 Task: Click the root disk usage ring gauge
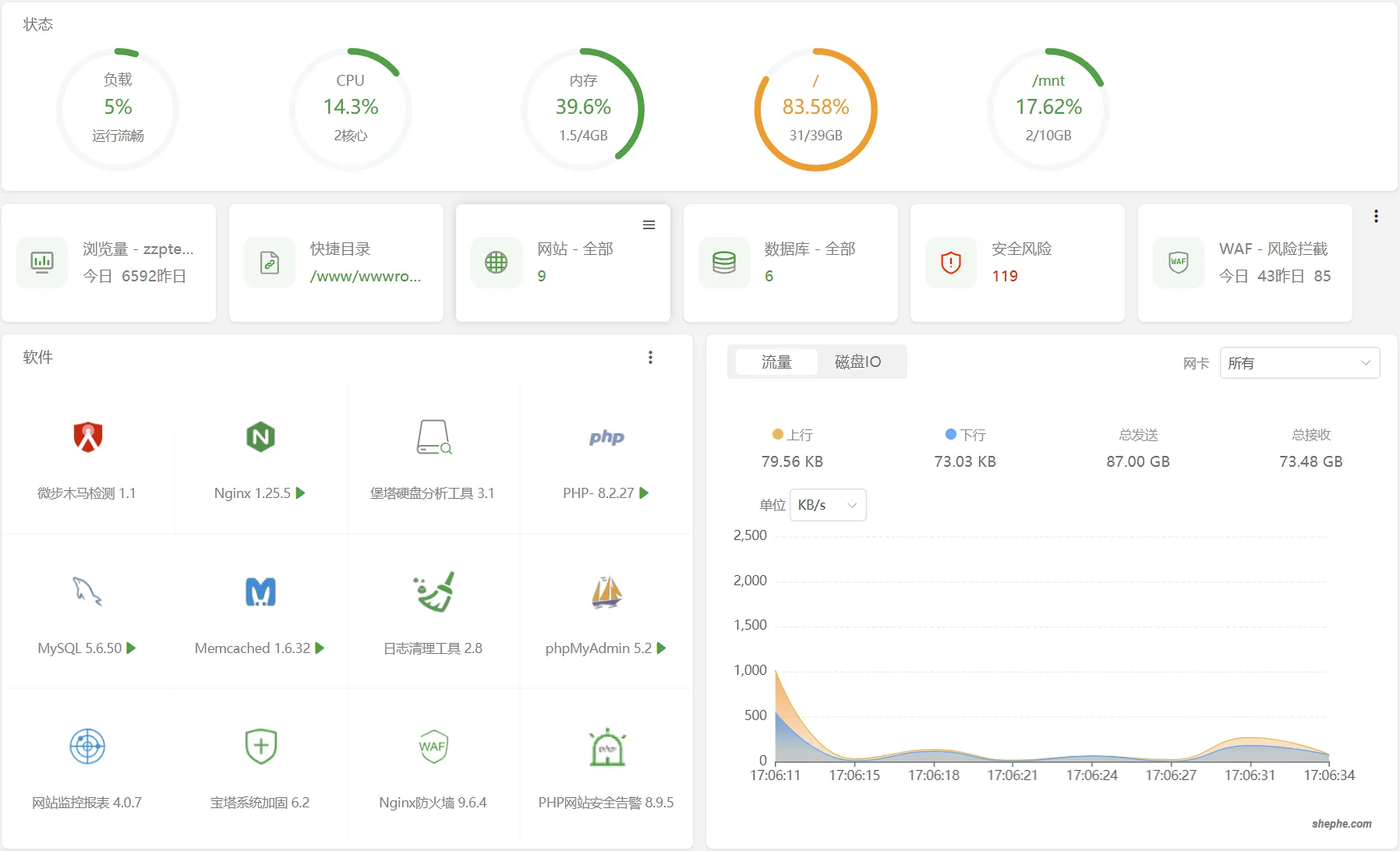pos(815,109)
